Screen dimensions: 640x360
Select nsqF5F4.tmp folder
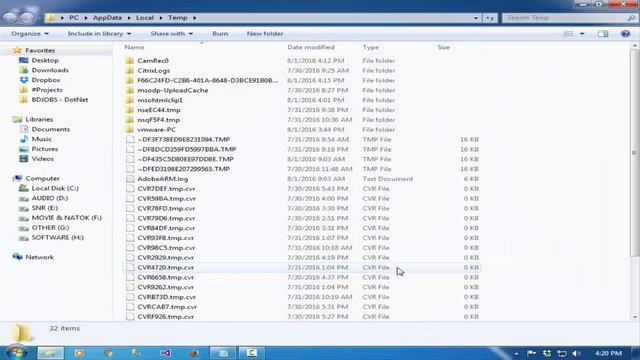[x=158, y=120]
